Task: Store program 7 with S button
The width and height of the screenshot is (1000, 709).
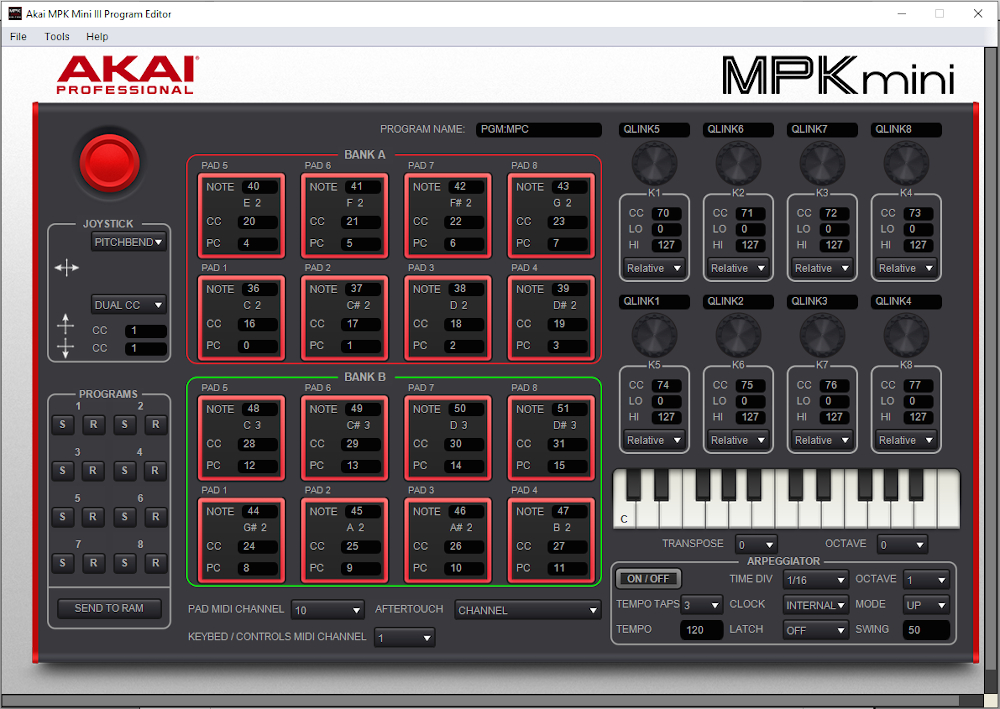Action: click(62, 563)
